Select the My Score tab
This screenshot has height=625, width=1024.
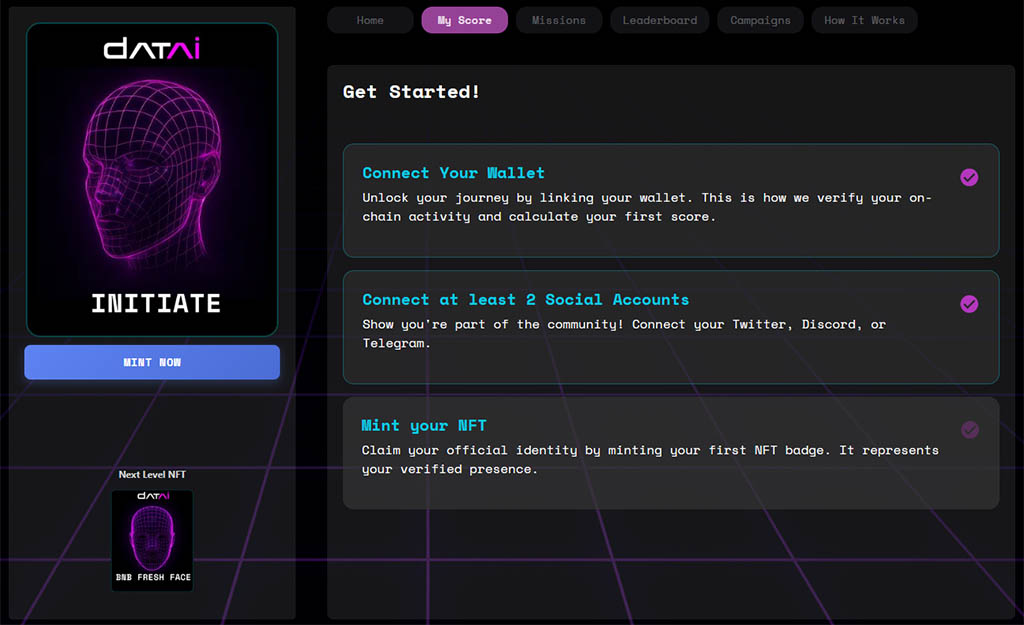tap(464, 20)
